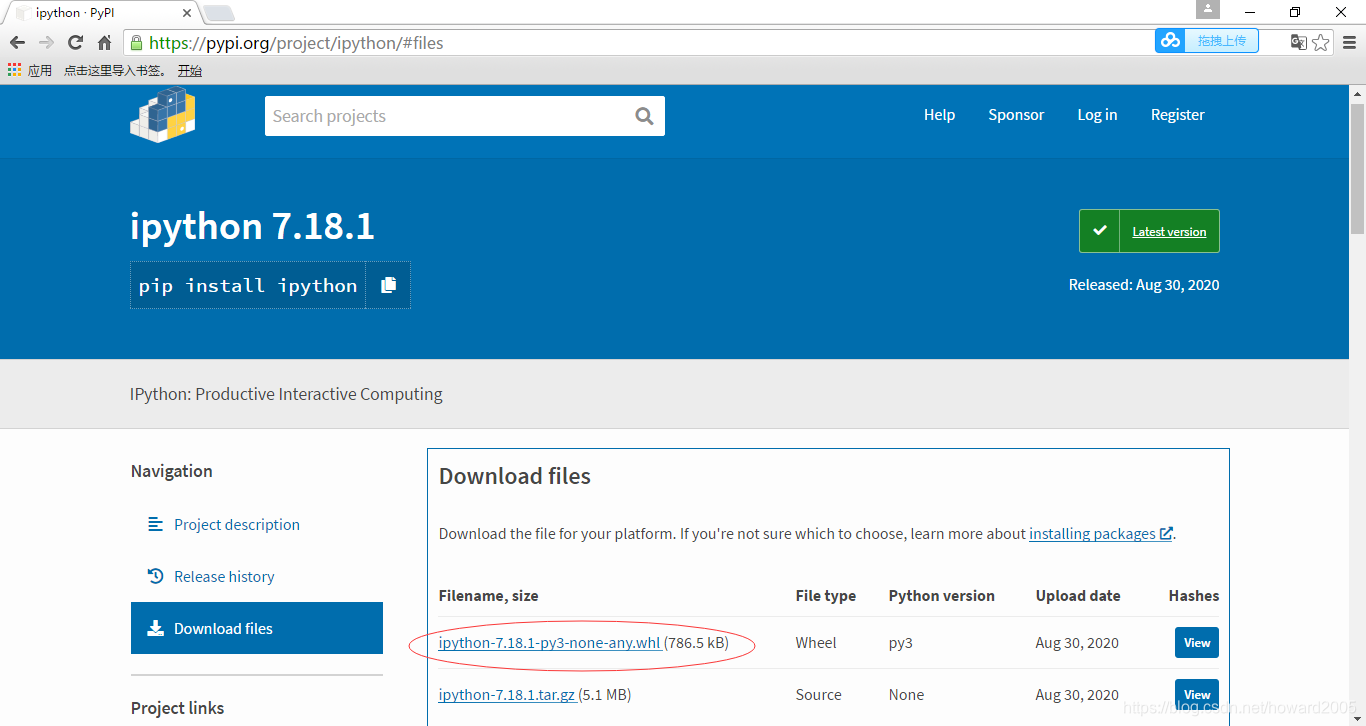The height and width of the screenshot is (726, 1366).
Task: Click the Project links heading
Action: point(178,708)
